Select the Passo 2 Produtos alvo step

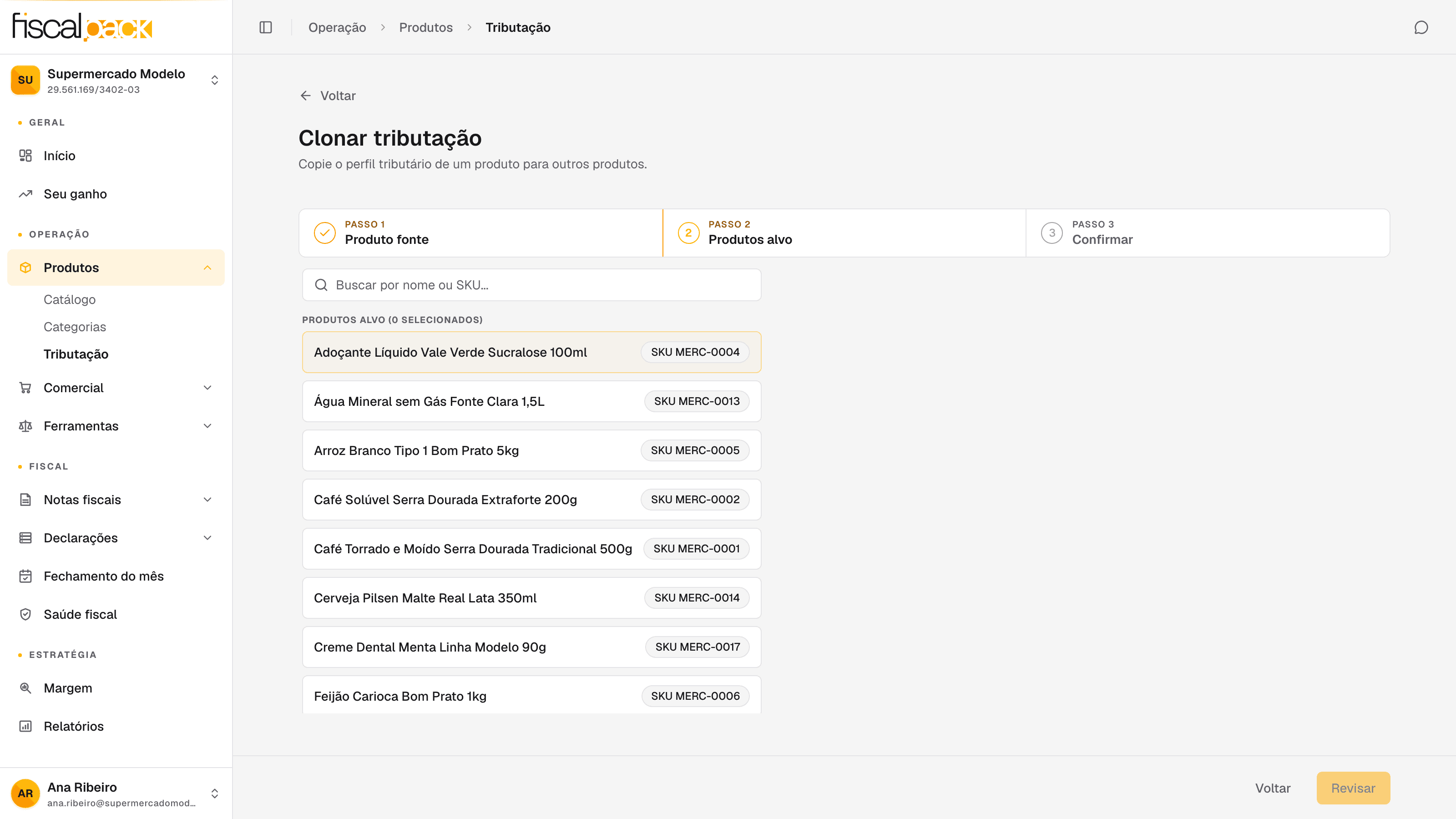(844, 233)
